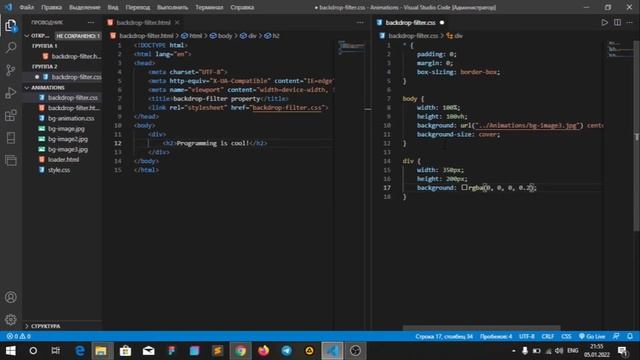Click the div breadcrumb in CSS editor
The image size is (640, 360).
(455, 36)
